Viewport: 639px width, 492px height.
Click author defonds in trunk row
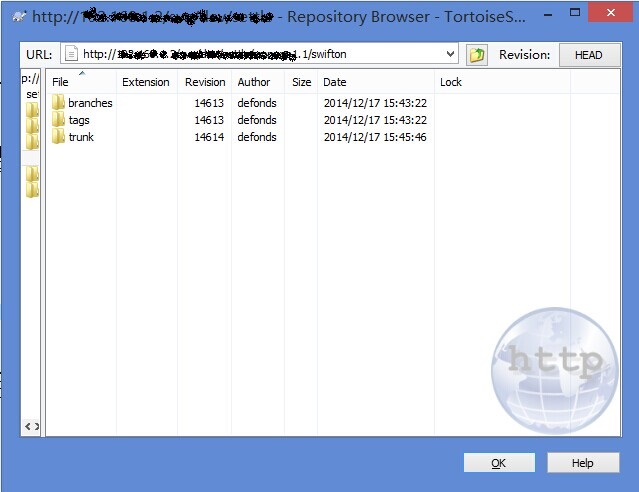coord(257,137)
